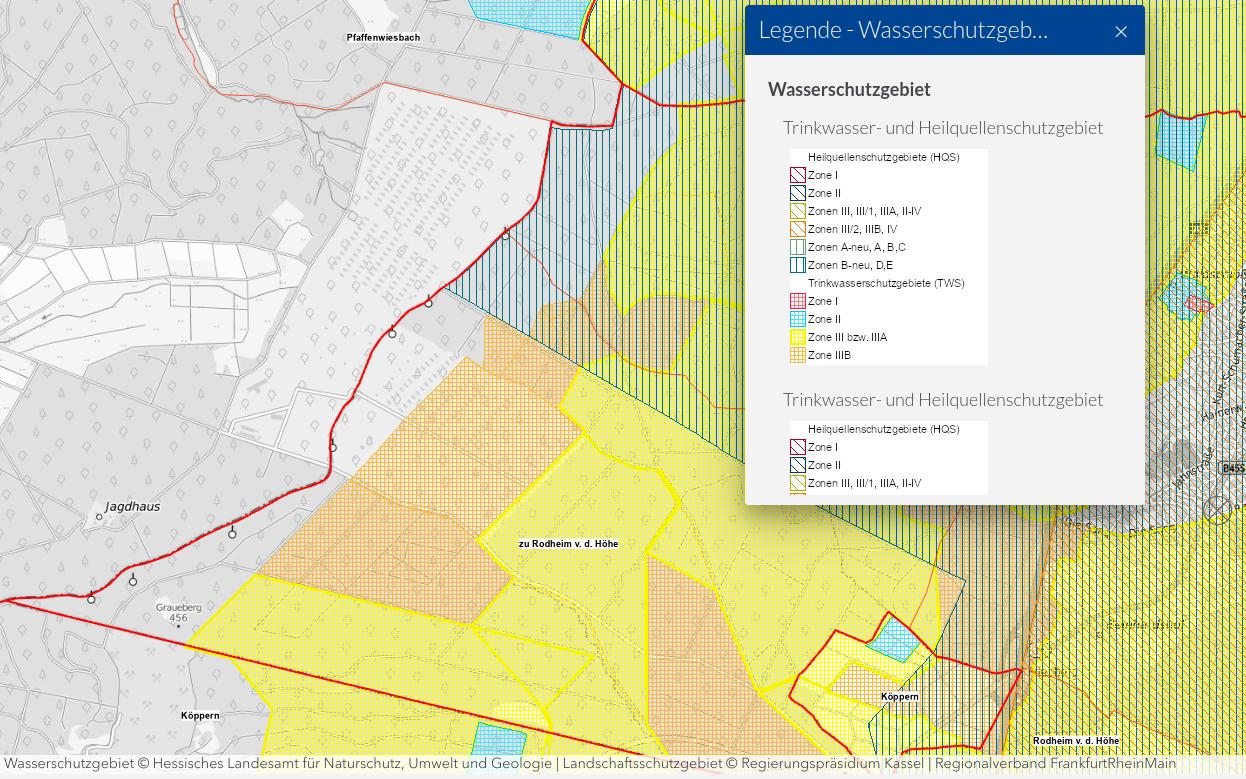Click the Pfaffenwiesbach label on the map

point(383,38)
